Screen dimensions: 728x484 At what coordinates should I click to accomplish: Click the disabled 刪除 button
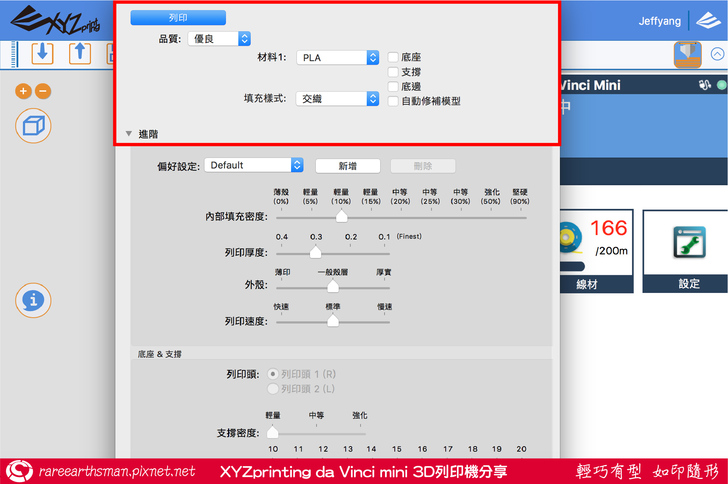[423, 166]
